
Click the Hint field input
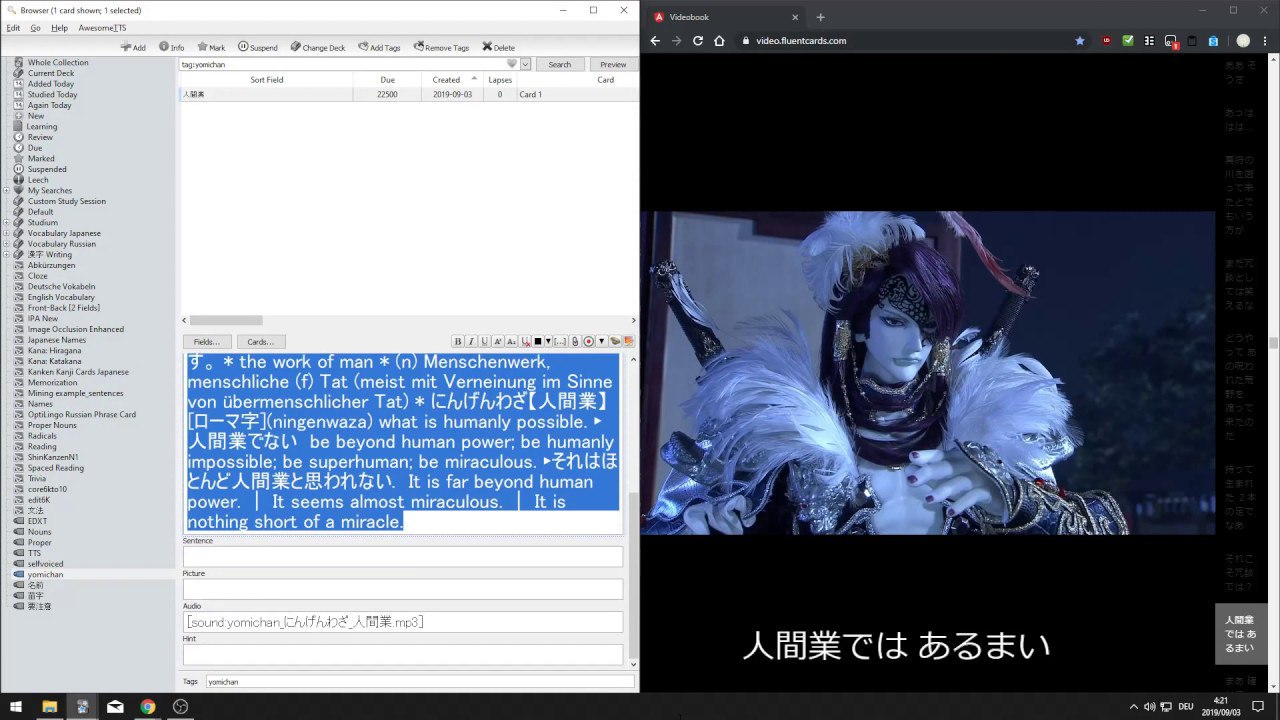(403, 654)
